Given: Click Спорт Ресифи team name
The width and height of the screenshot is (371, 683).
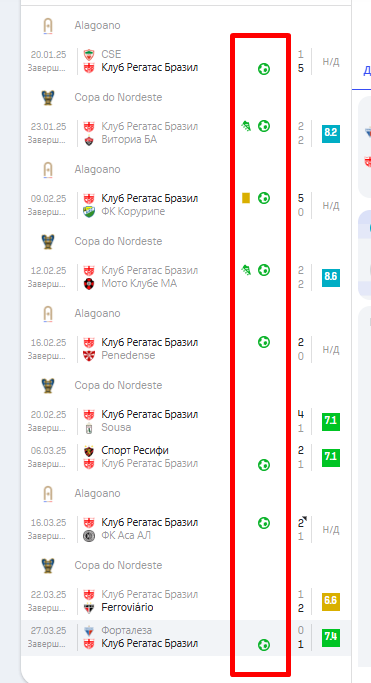Looking at the screenshot, I should tap(135, 450).
